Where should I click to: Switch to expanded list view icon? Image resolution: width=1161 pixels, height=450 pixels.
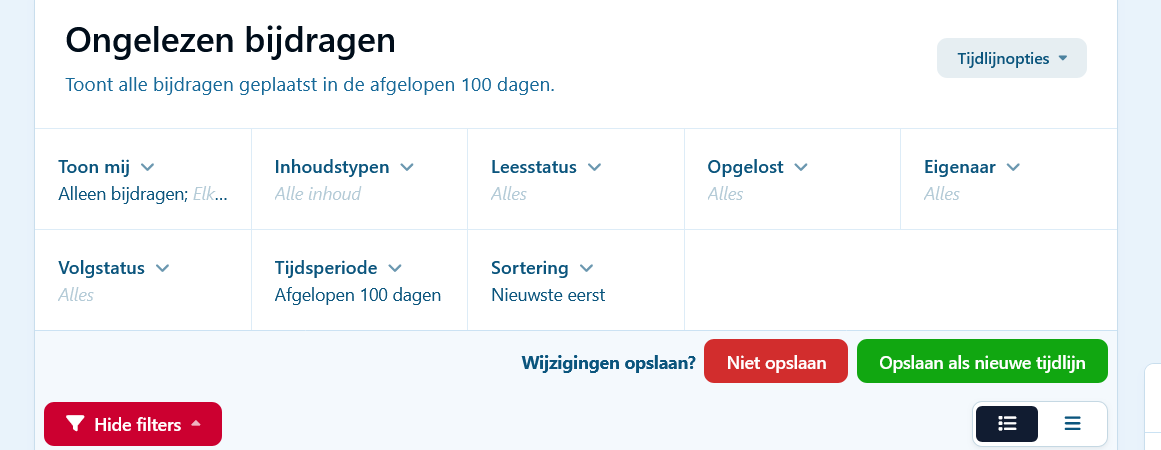[x=1007, y=424]
